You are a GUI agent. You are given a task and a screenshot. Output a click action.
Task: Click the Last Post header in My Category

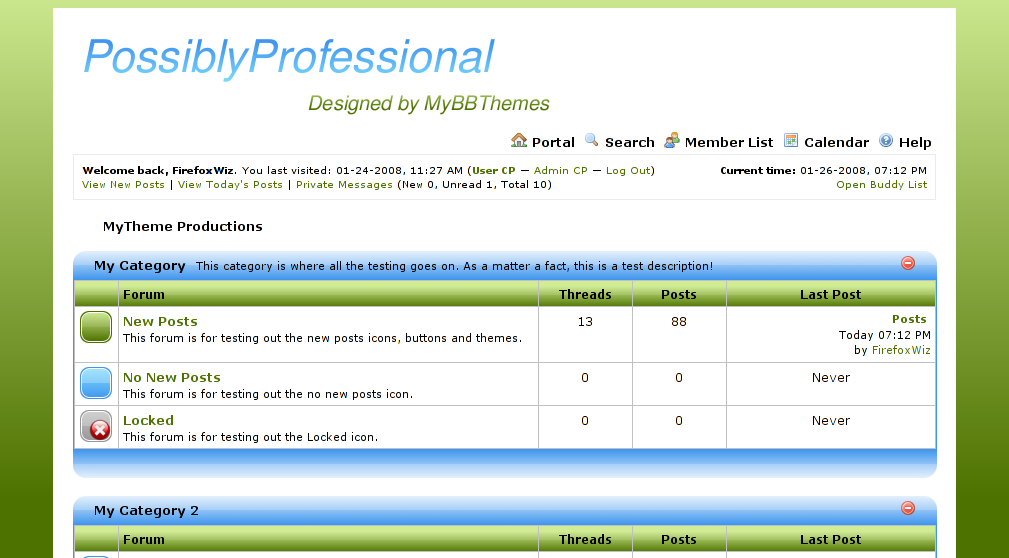tap(830, 294)
